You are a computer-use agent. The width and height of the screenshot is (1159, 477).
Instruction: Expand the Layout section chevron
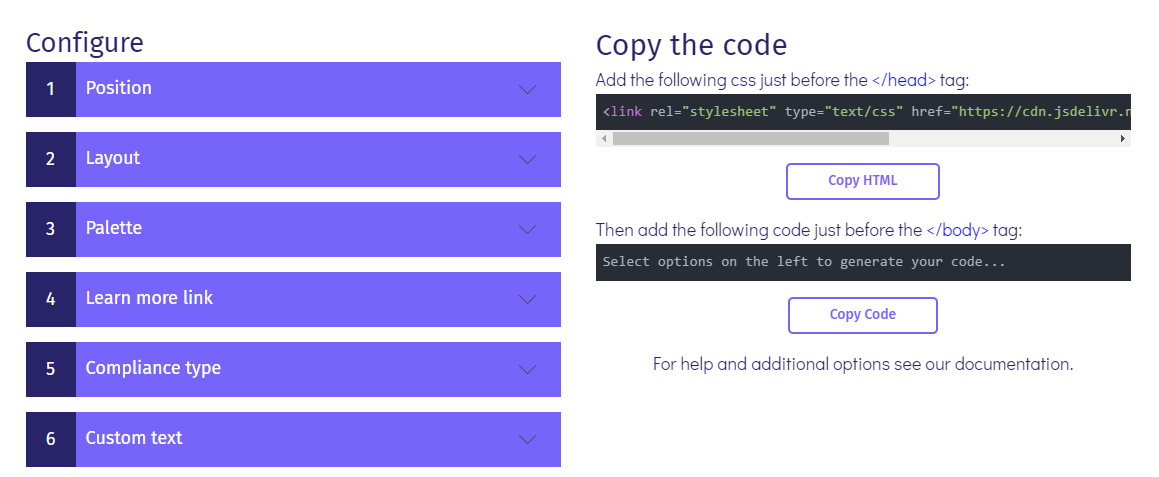[x=528, y=159]
